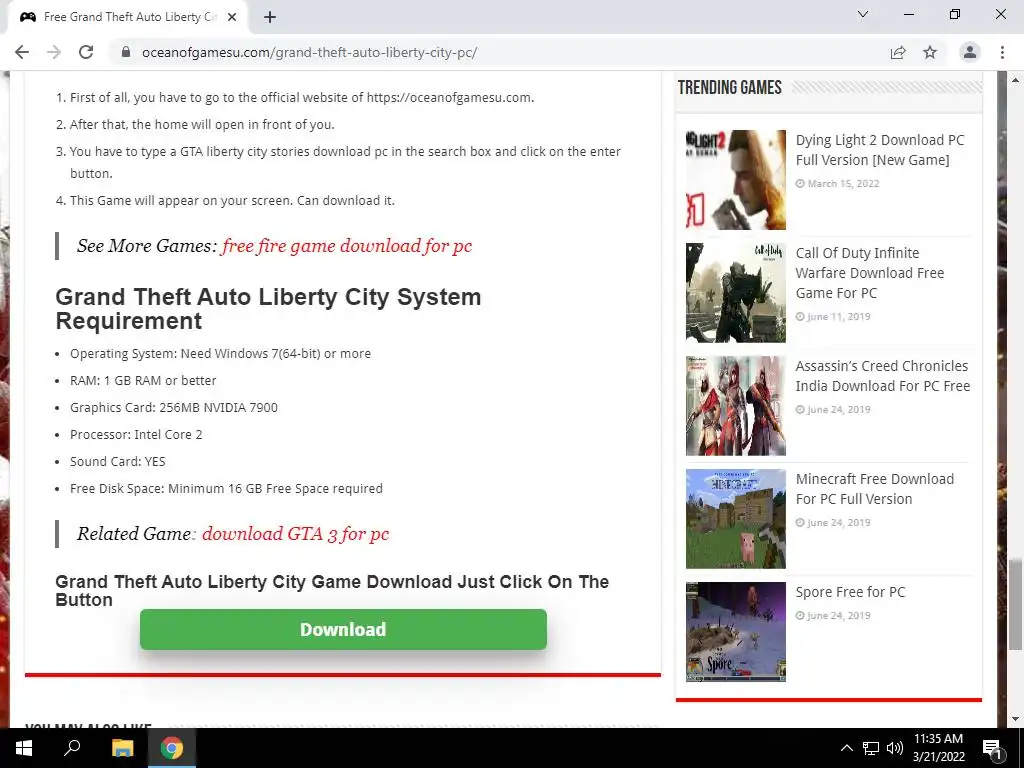Open Dying Light 2 Download PC article
Image resolution: width=1024 pixels, height=768 pixels.
[880, 150]
